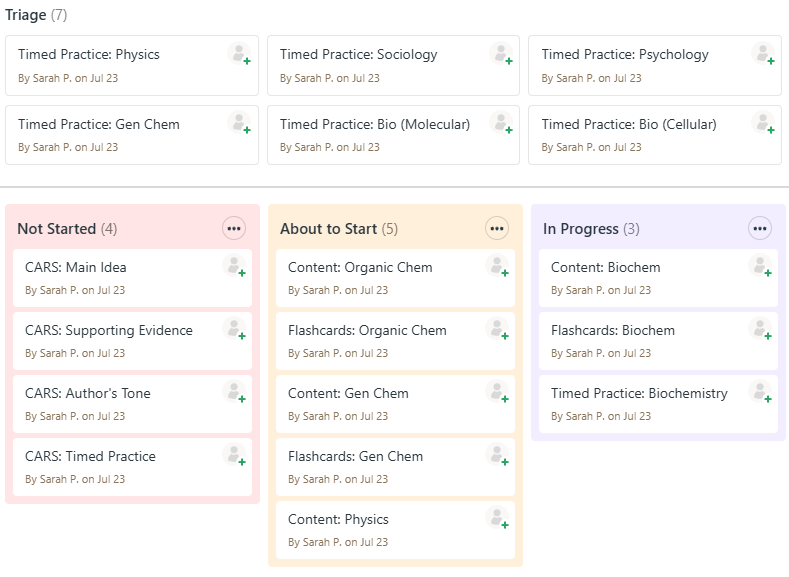Open the Content: Biochem card title
Screen dimensions: 789x577
click(x=605, y=267)
